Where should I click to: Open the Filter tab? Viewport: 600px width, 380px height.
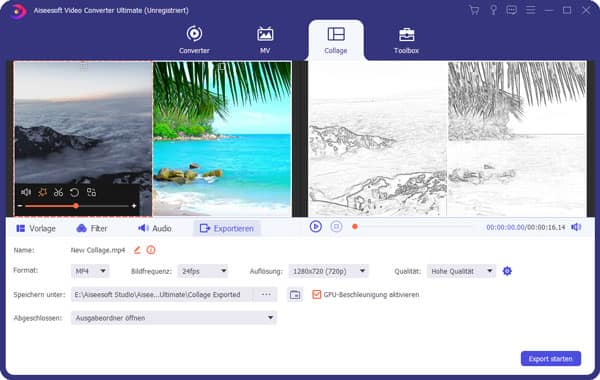(x=92, y=228)
